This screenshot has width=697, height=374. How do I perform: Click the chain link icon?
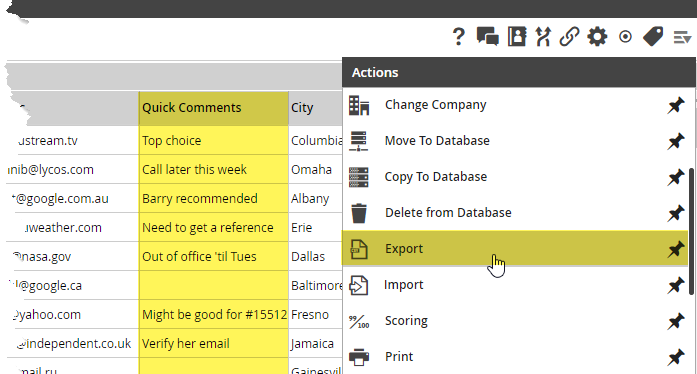click(569, 36)
